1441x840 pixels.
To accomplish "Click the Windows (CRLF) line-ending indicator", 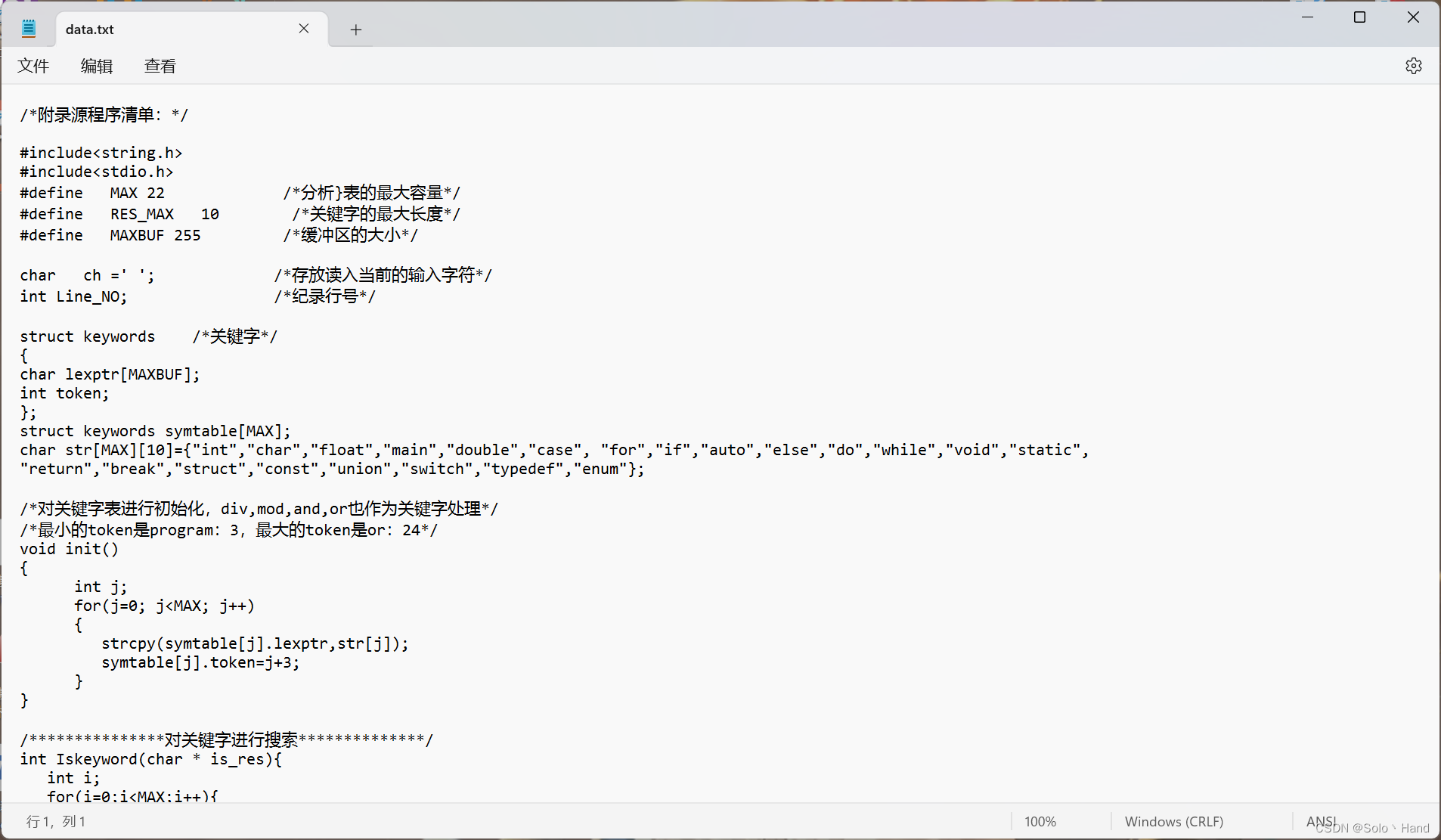I will point(1174,821).
